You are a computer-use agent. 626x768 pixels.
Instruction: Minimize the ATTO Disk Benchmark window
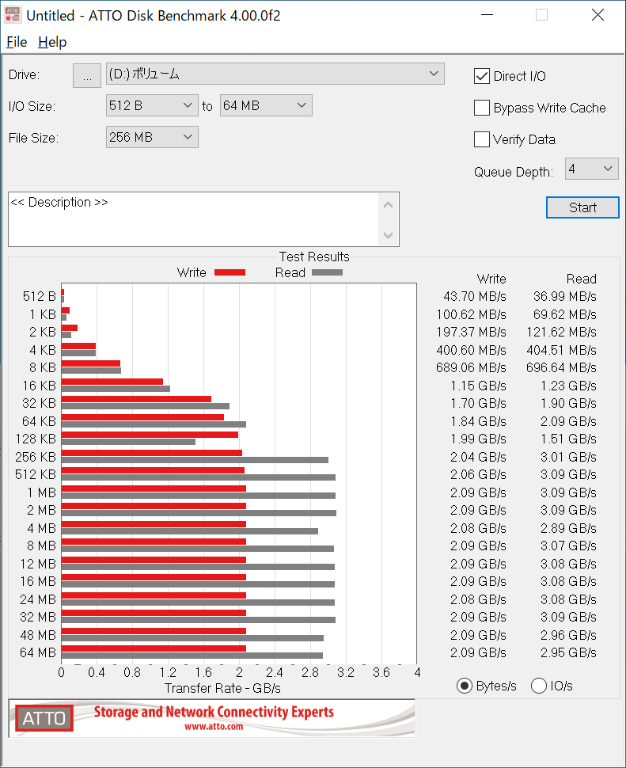487,15
